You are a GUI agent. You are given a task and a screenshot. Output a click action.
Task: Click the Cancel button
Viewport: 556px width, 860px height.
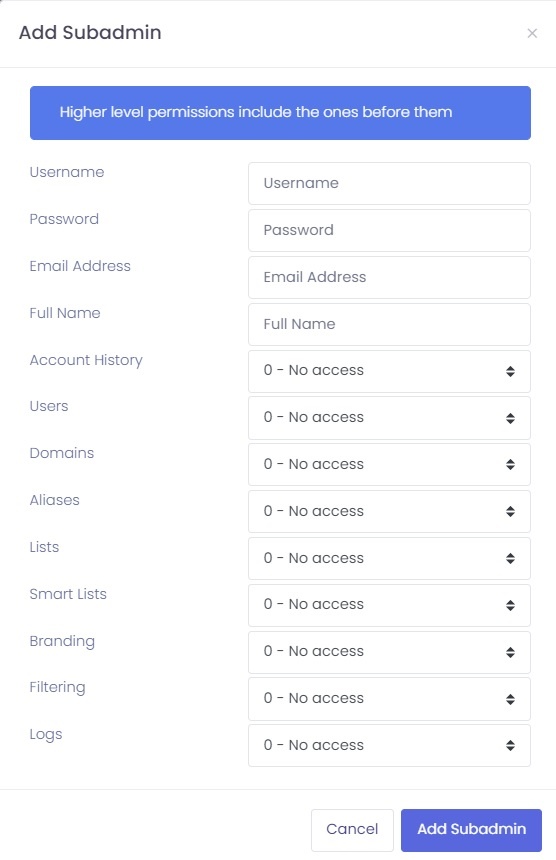pos(352,830)
